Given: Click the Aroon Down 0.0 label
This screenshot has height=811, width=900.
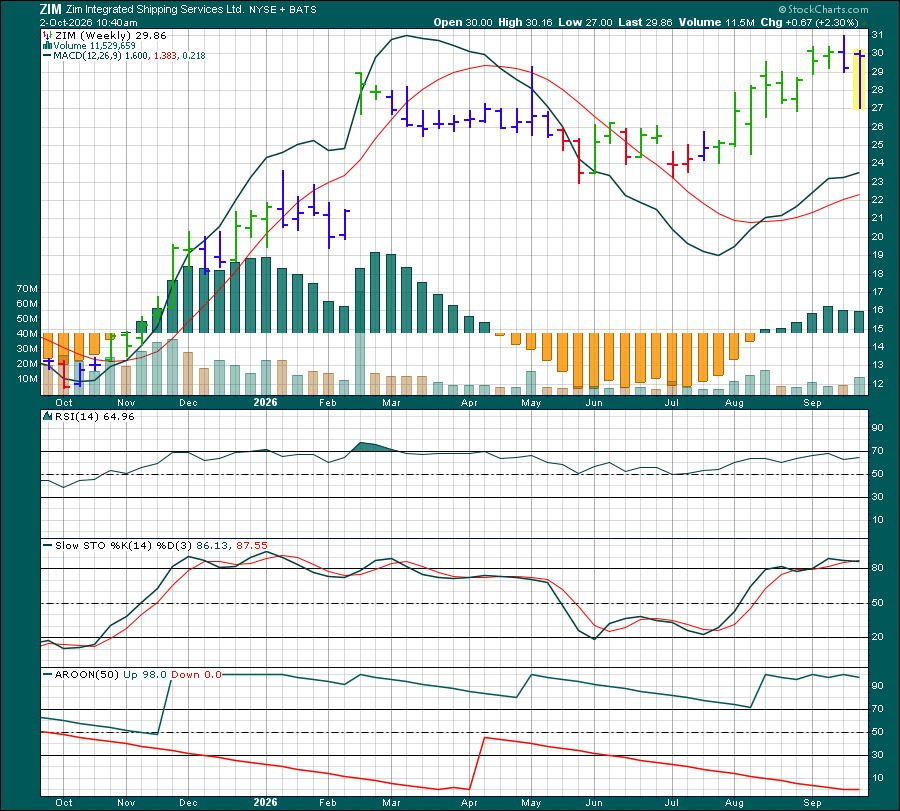Looking at the screenshot, I should pos(196,674).
